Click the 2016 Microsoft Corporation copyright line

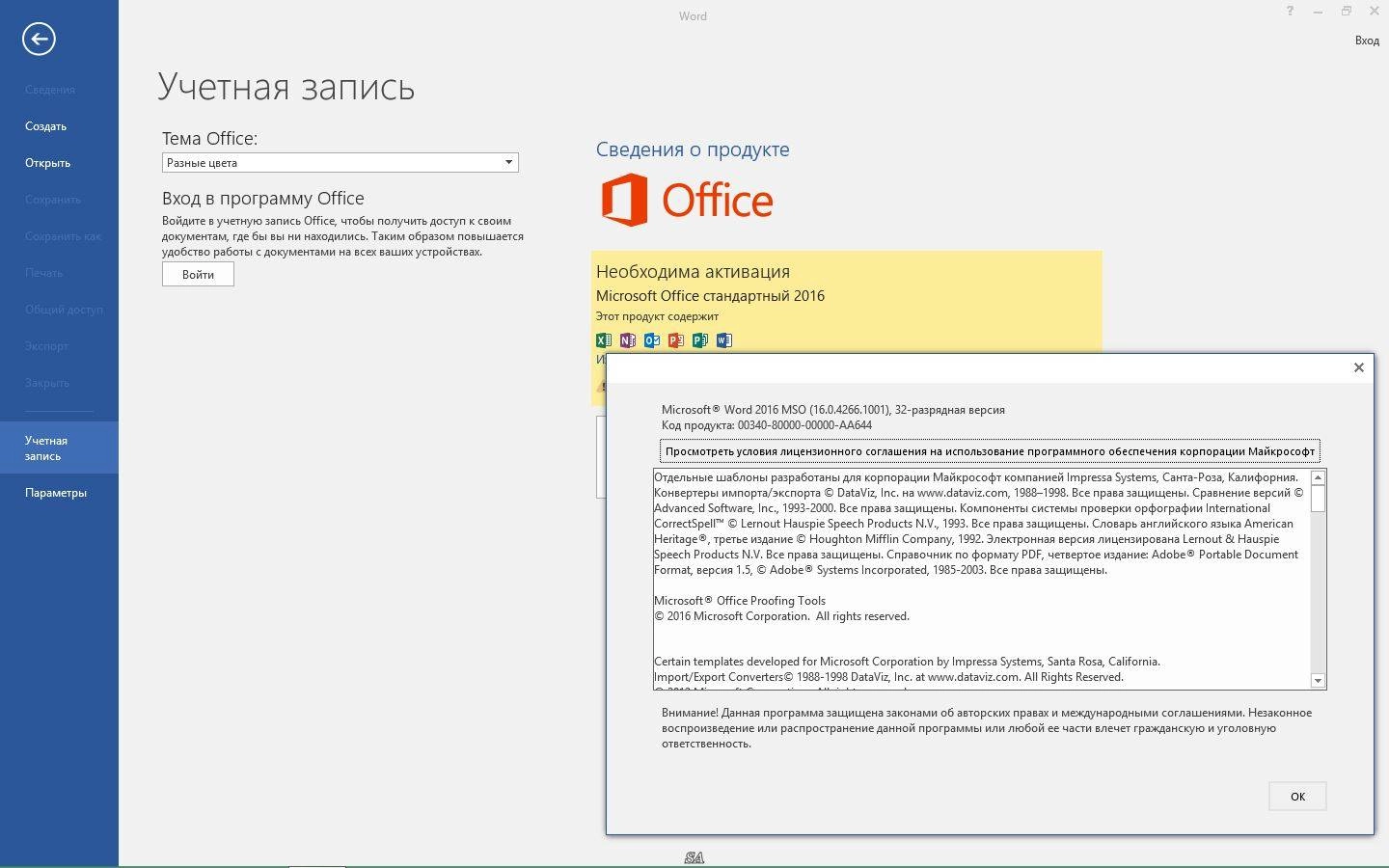[781, 616]
